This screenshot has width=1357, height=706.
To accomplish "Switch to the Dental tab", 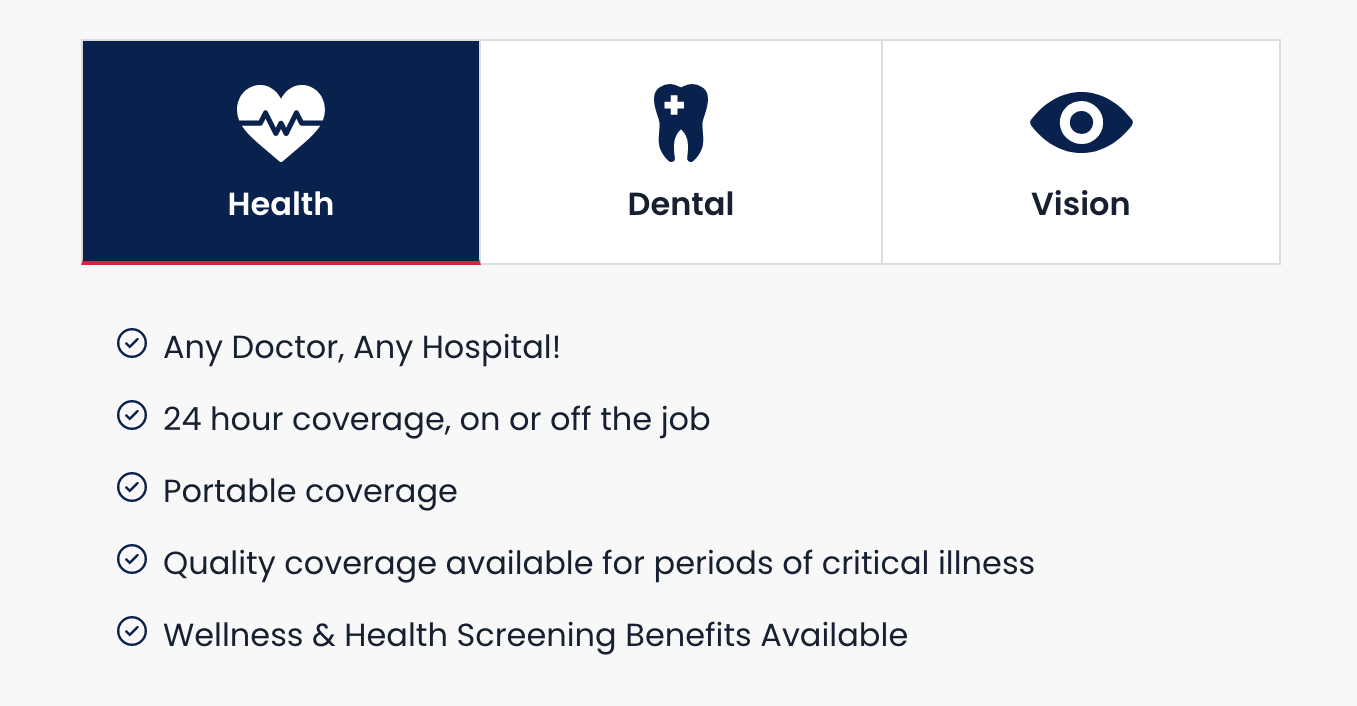I will pos(681,204).
